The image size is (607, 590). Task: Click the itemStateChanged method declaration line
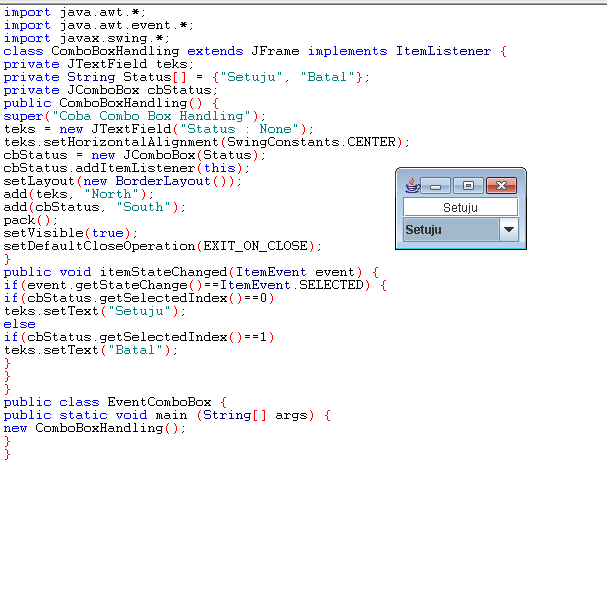(191, 272)
